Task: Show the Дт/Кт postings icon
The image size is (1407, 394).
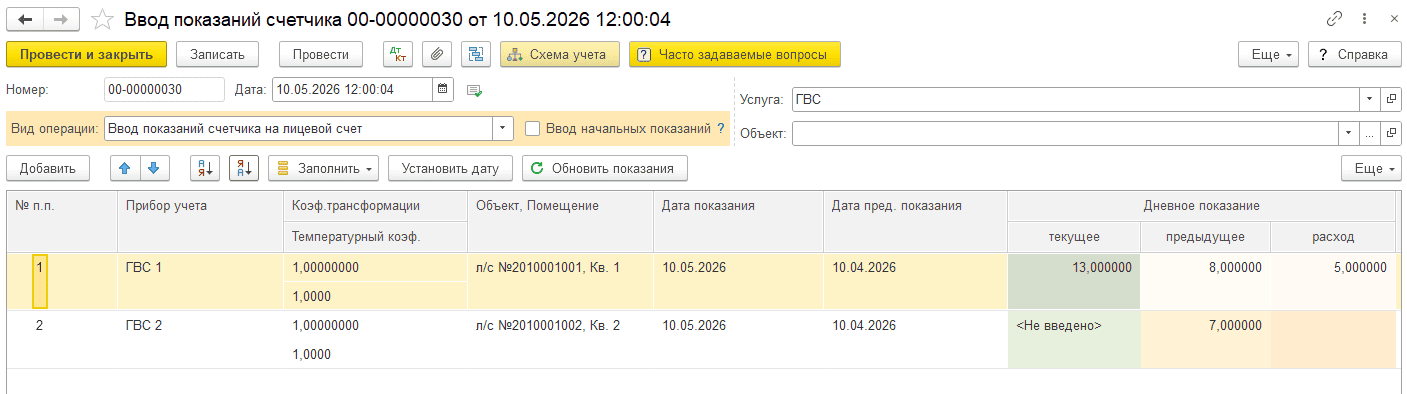Action: point(398,54)
